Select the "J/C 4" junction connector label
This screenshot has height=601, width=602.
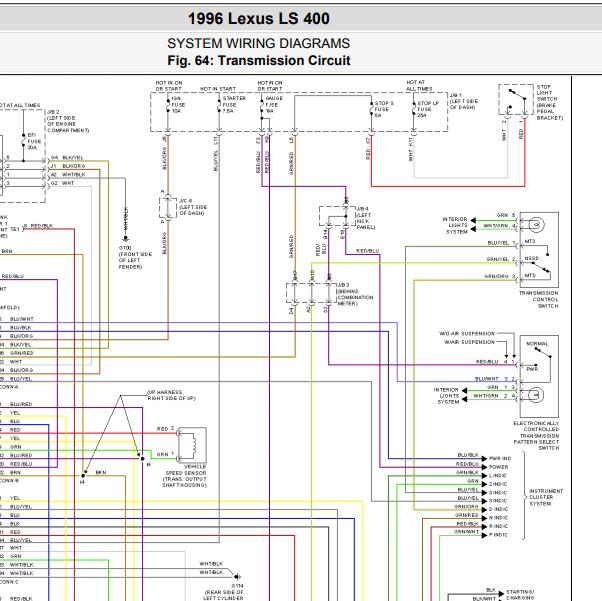193,207
